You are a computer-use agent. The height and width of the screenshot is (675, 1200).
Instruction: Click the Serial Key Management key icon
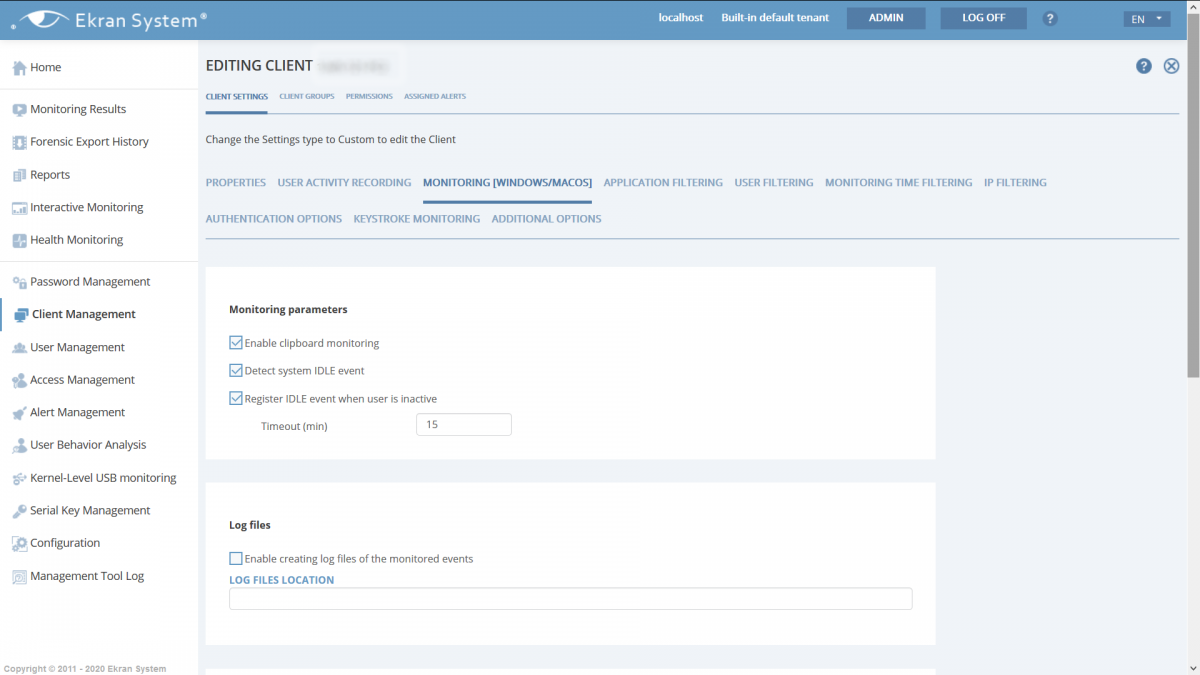19,511
